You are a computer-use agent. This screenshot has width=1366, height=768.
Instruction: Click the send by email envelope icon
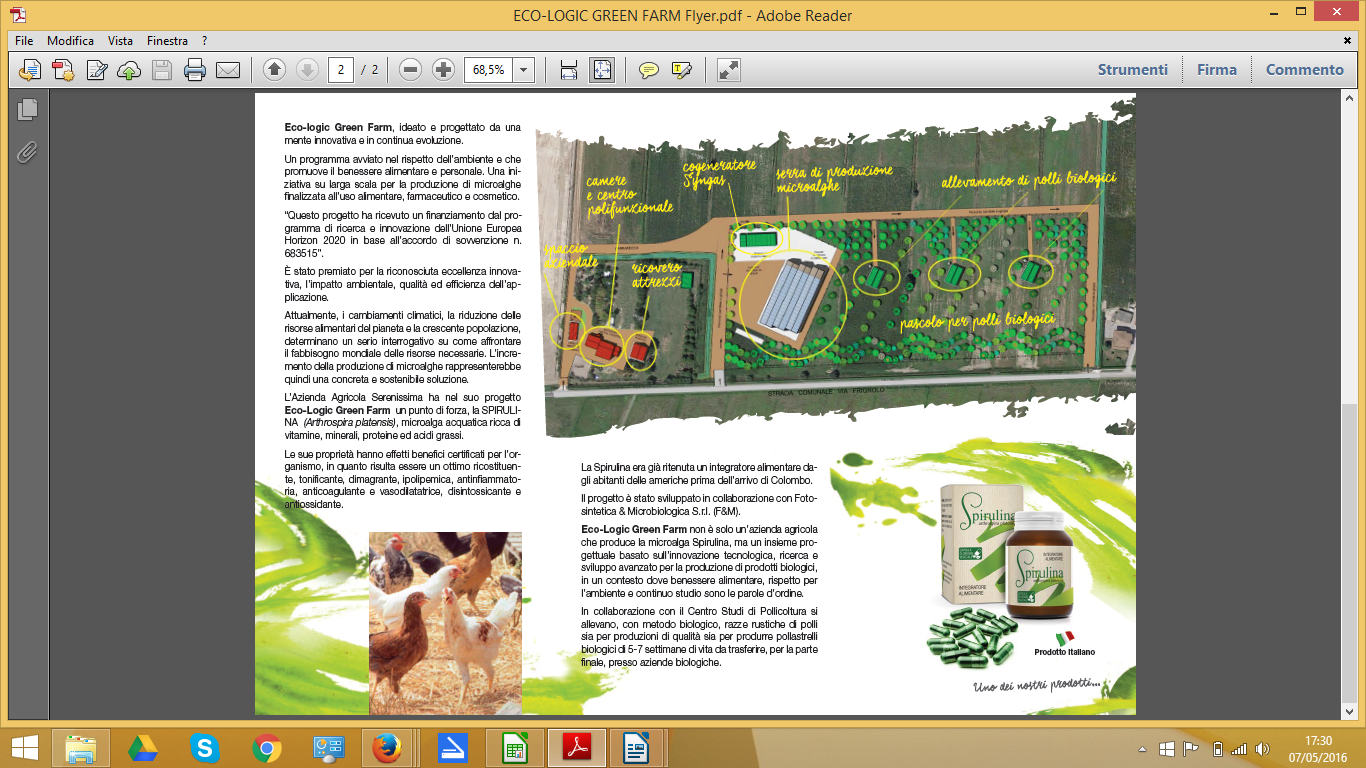point(228,70)
